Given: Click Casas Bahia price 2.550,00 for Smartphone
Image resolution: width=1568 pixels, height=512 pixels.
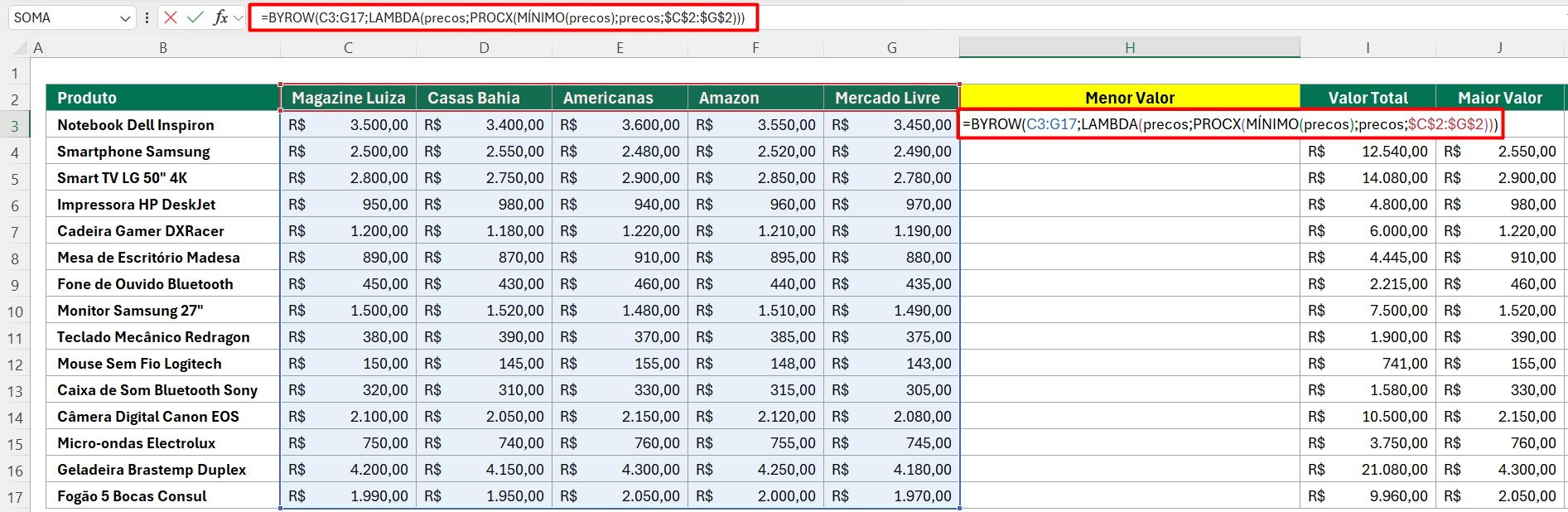Looking at the screenshot, I should pyautogui.click(x=484, y=151).
